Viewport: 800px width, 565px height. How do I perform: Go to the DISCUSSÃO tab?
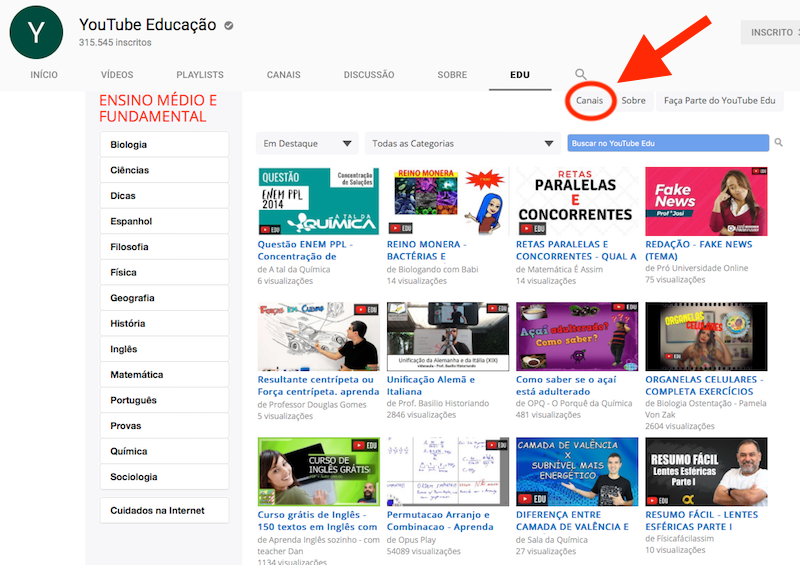click(x=369, y=75)
